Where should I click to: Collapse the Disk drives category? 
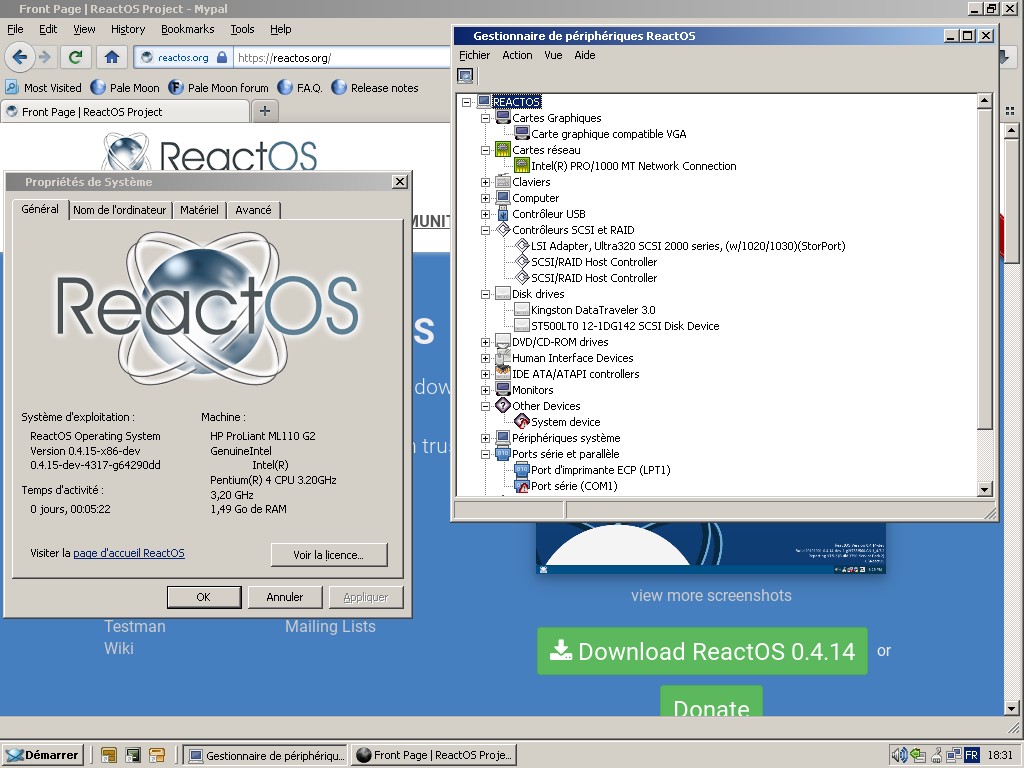coord(485,293)
